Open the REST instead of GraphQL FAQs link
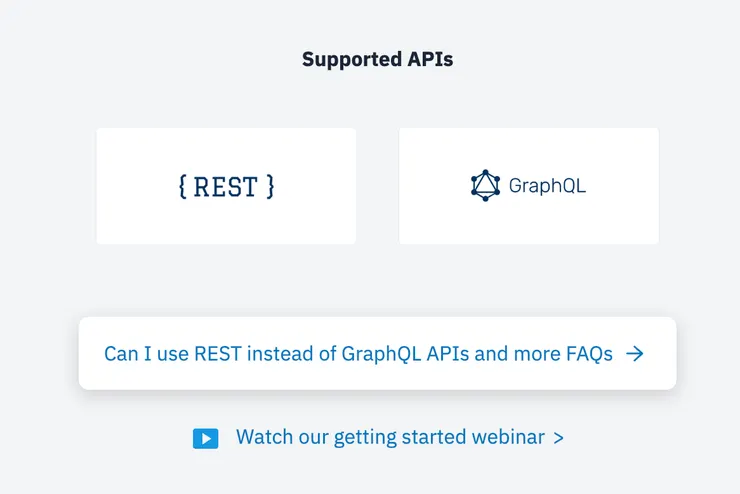This screenshot has height=494, width=740. [358, 354]
